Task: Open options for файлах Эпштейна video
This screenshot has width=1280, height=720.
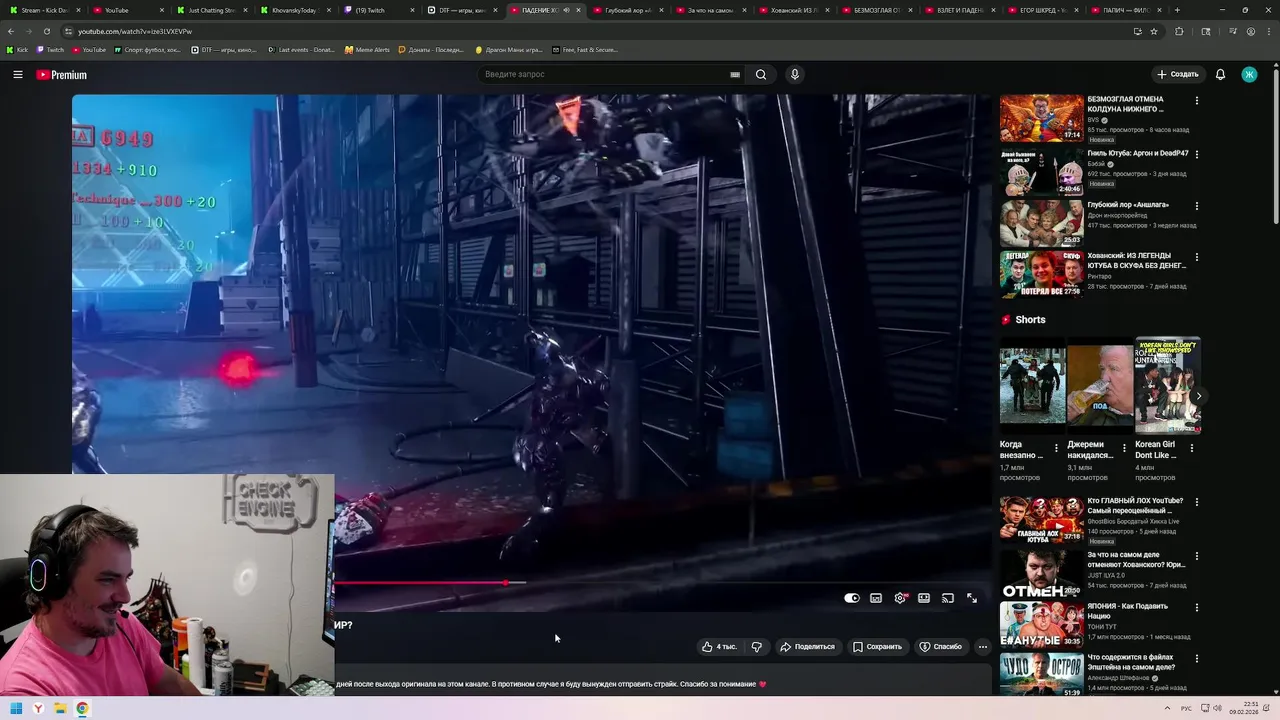Action: tap(1196, 658)
